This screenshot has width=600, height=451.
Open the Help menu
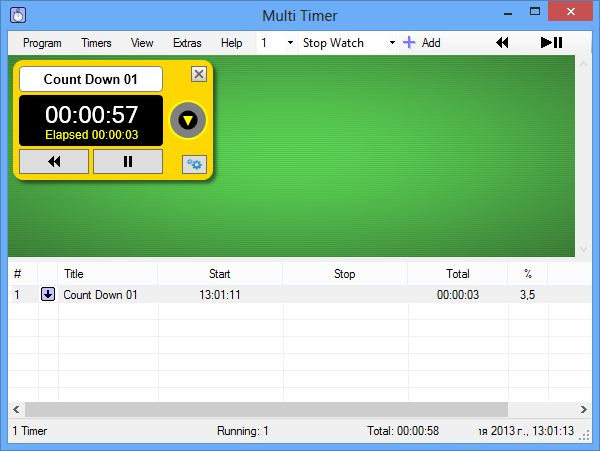pyautogui.click(x=232, y=43)
